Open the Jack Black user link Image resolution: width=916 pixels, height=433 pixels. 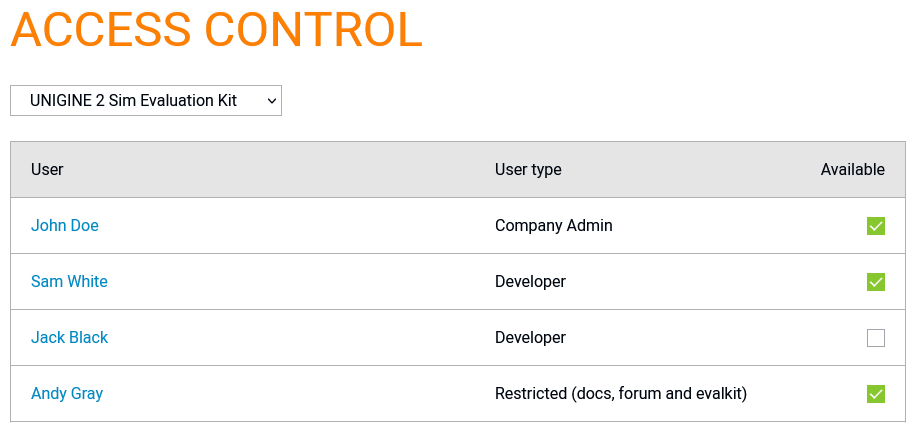click(70, 338)
